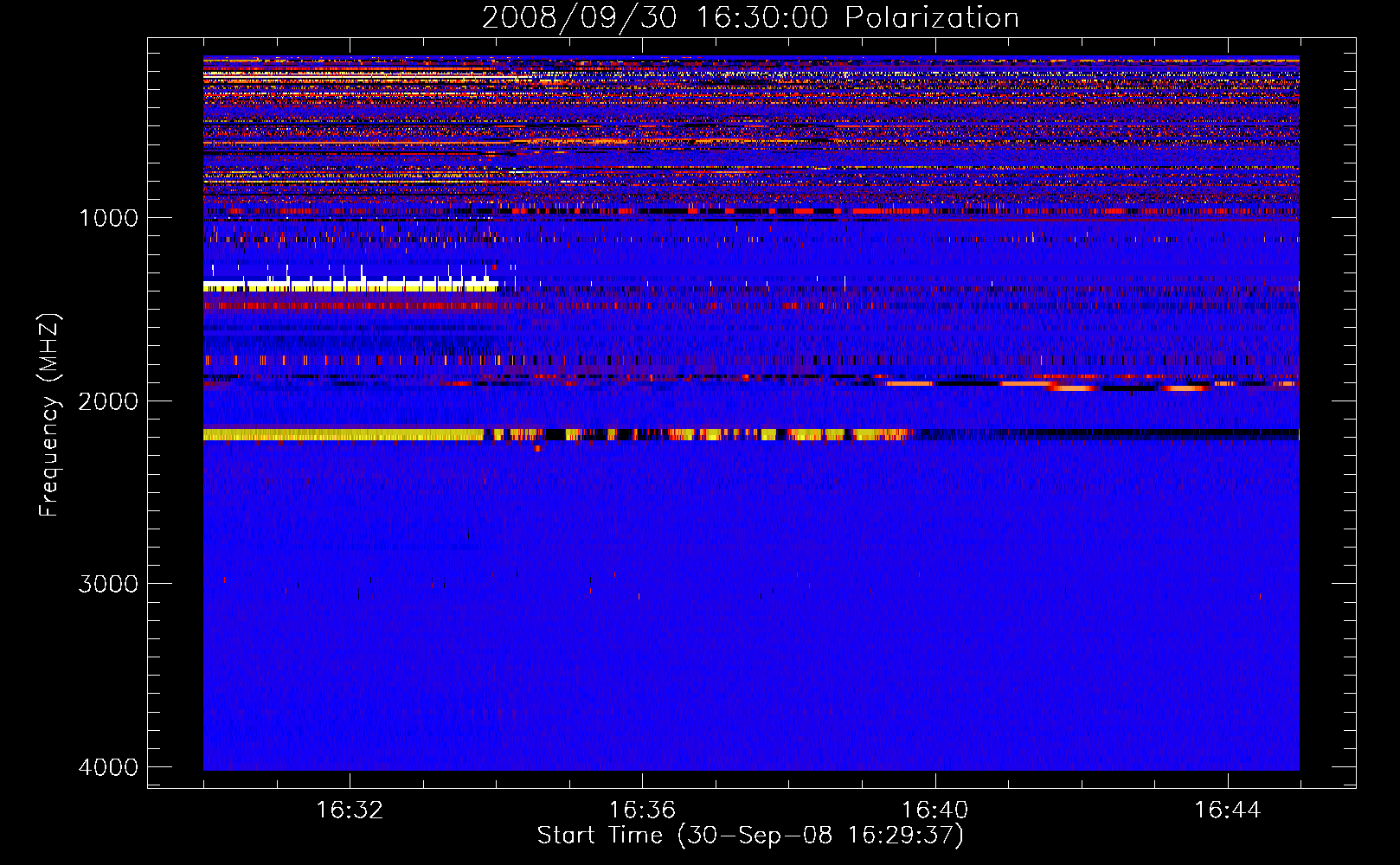Click the 16:44 time tick label
Viewport: 1400px width, 865px height.
(x=1228, y=811)
